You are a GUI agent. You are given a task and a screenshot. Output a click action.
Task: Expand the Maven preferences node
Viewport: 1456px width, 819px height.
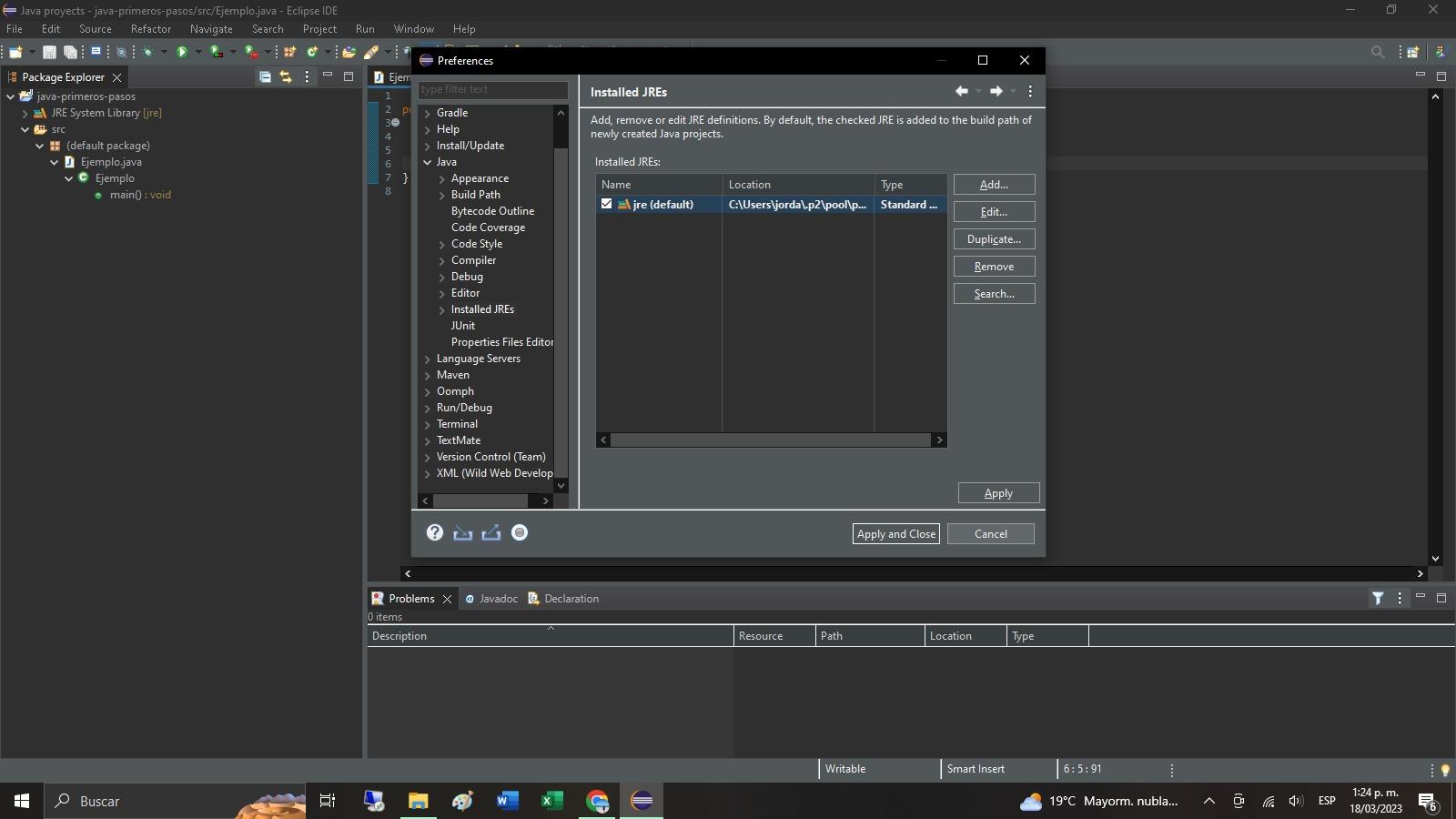click(428, 375)
